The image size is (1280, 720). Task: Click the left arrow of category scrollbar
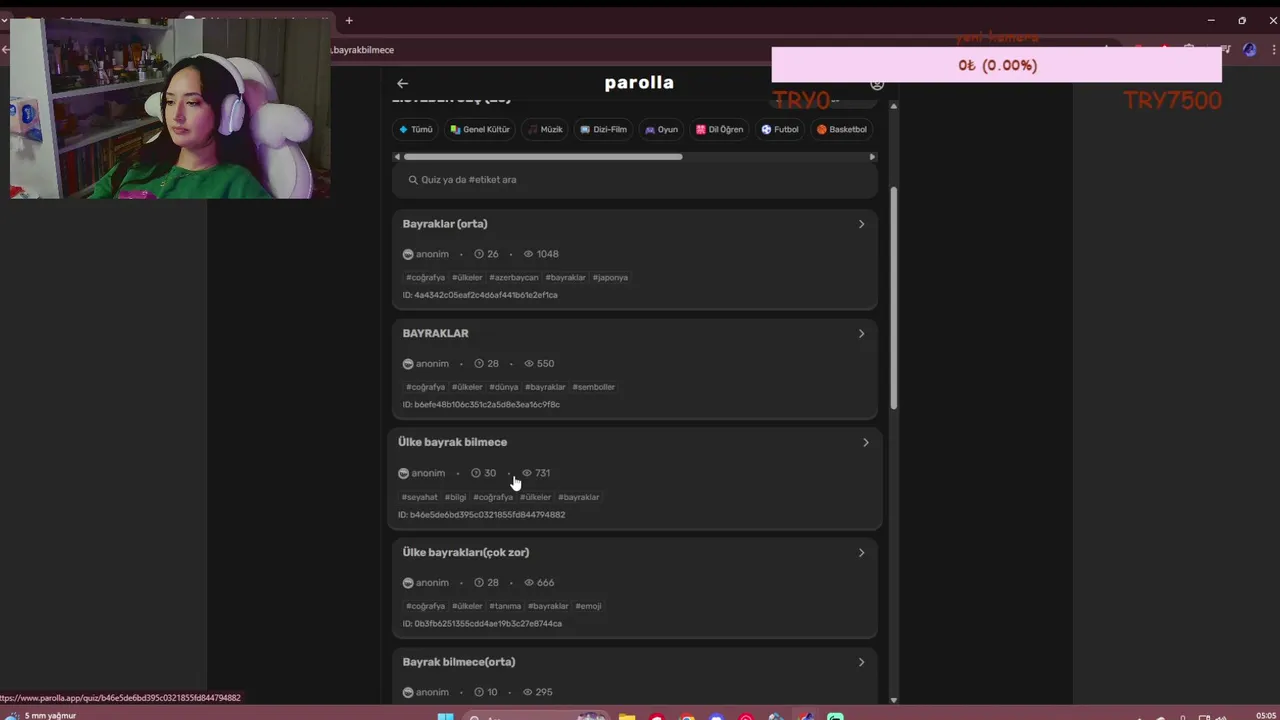(x=397, y=157)
